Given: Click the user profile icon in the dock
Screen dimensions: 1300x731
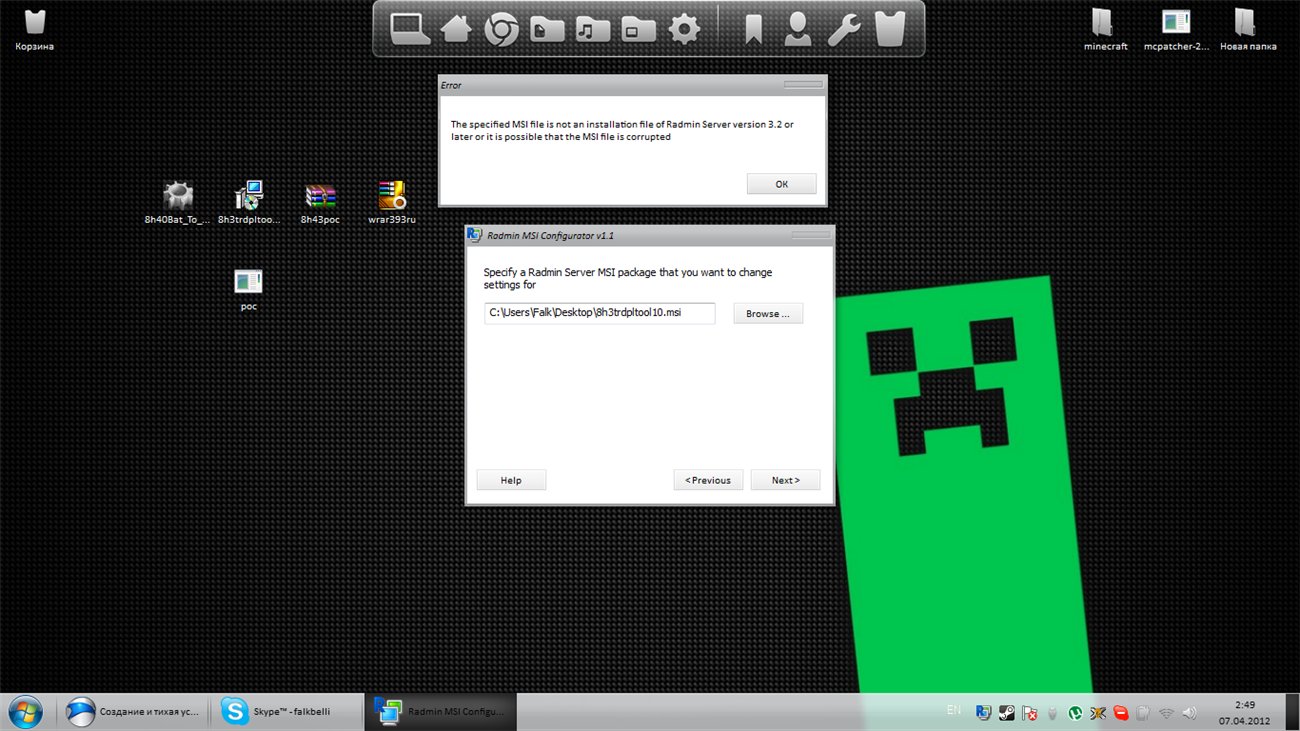Looking at the screenshot, I should pyautogui.click(x=798, y=29).
